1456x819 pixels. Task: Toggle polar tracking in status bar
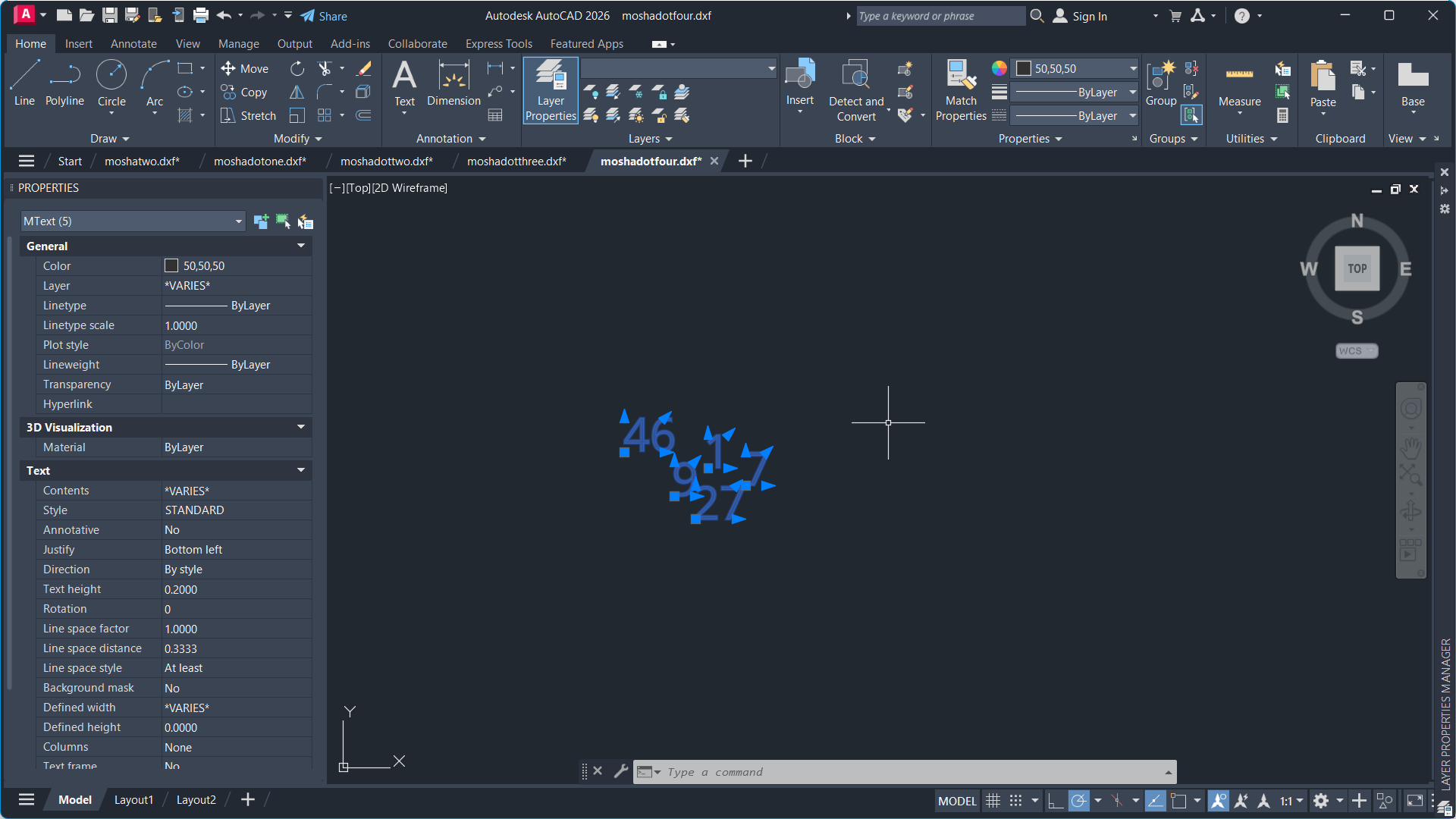(1078, 801)
